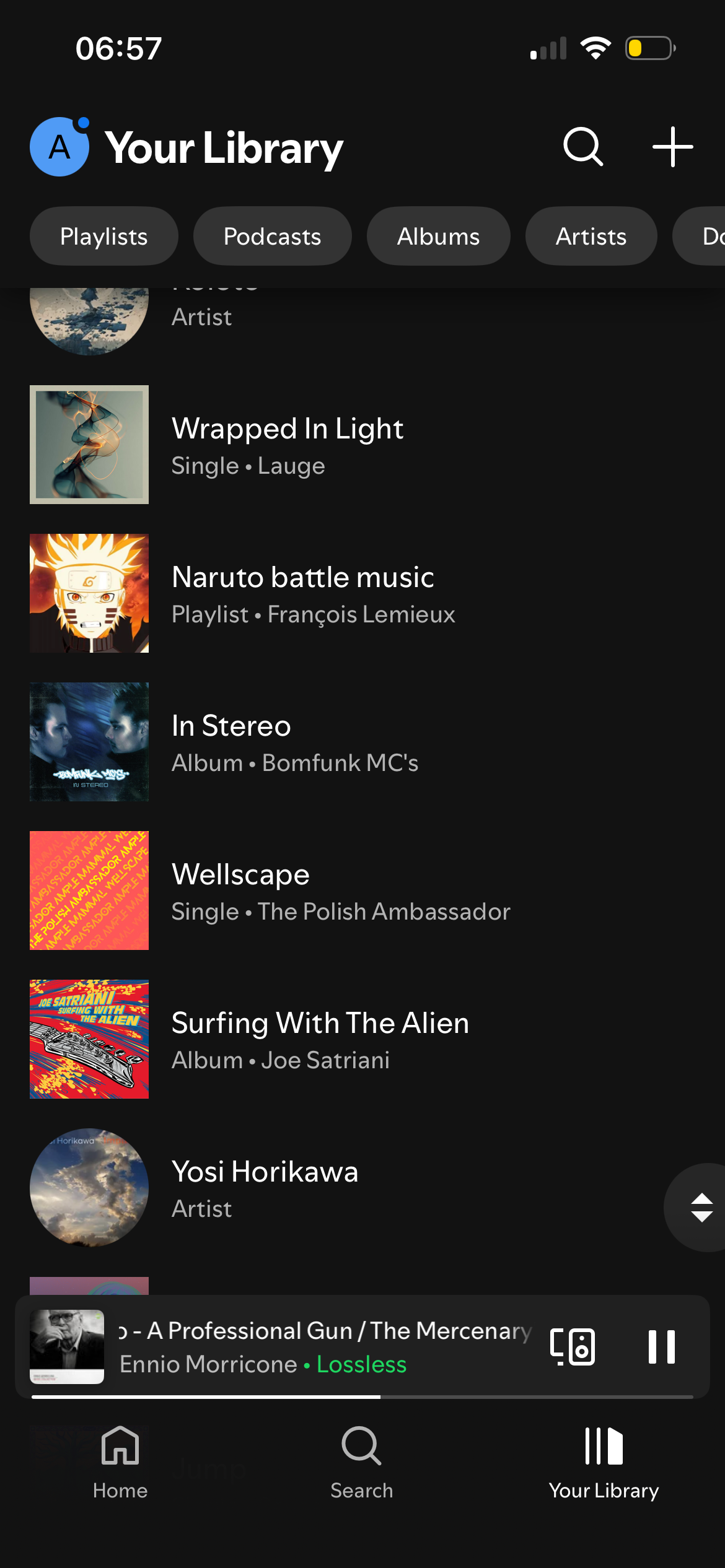Open the profile avatar with letter A
This screenshot has width=725, height=1568.
pos(59,147)
